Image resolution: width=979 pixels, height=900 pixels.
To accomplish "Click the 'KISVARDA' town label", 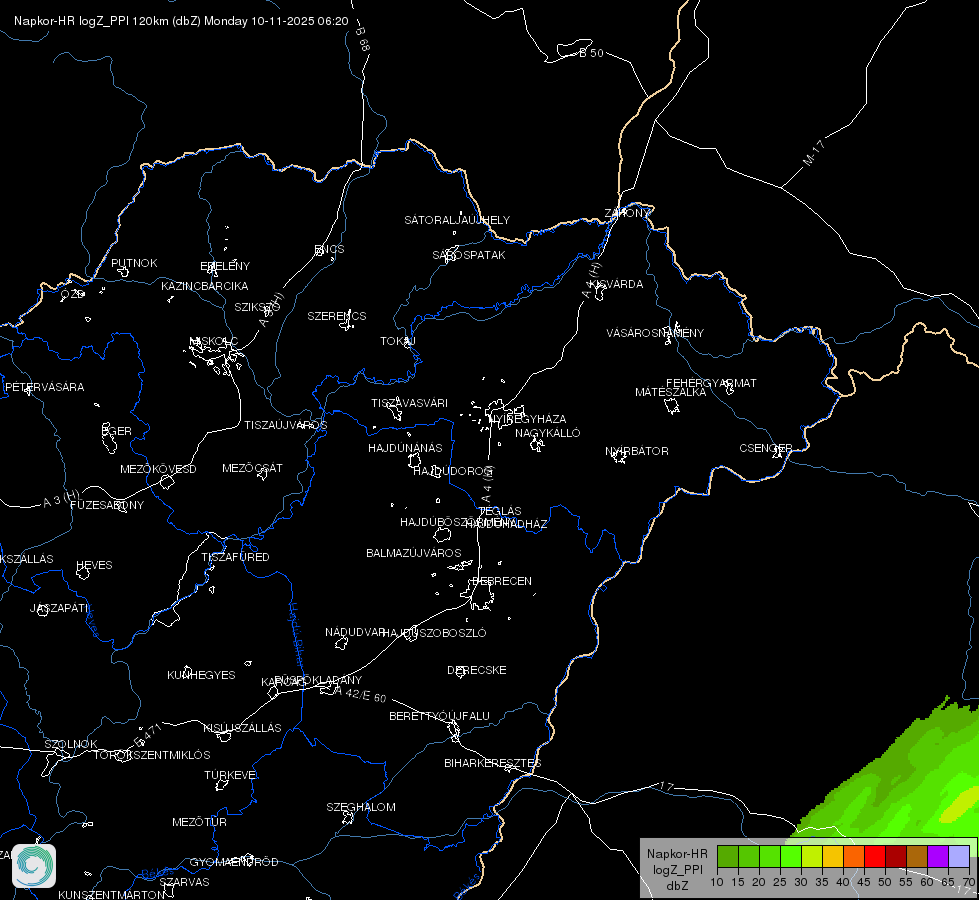I will coord(616,284).
